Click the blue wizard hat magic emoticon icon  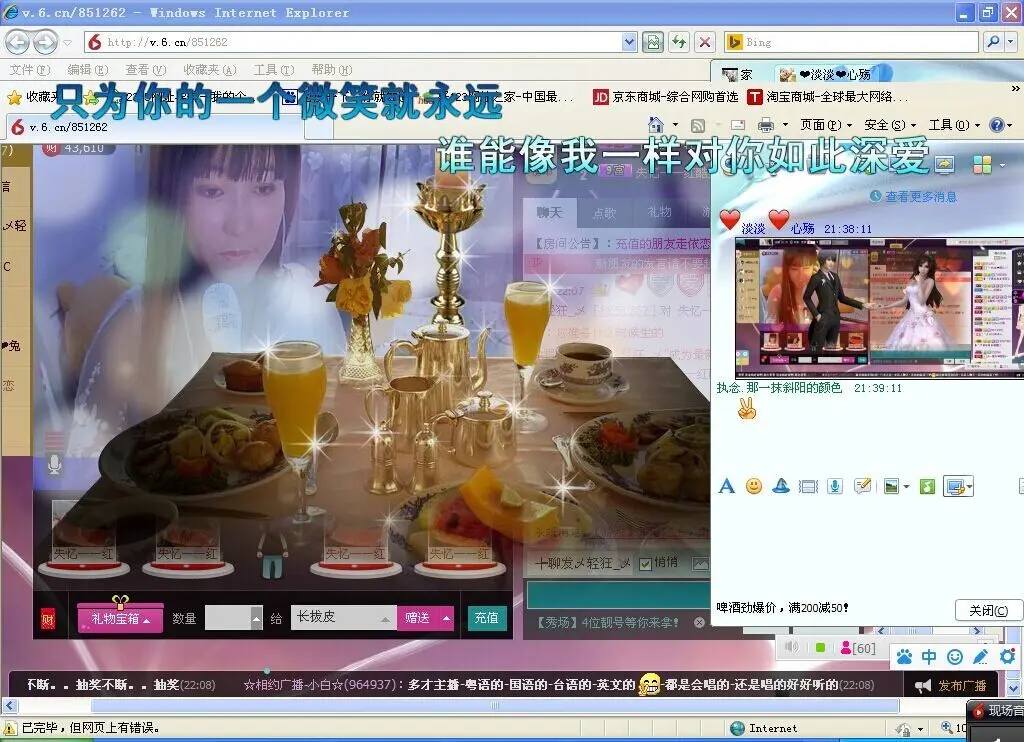tap(780, 486)
